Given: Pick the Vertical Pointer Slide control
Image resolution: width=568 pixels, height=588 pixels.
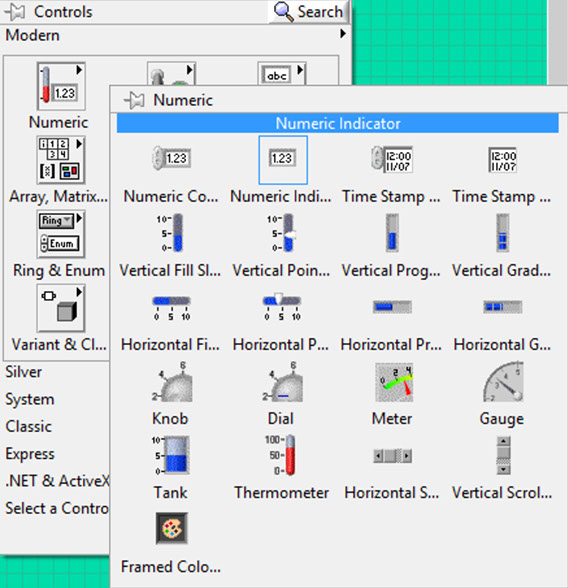Looking at the screenshot, I should (x=281, y=232).
